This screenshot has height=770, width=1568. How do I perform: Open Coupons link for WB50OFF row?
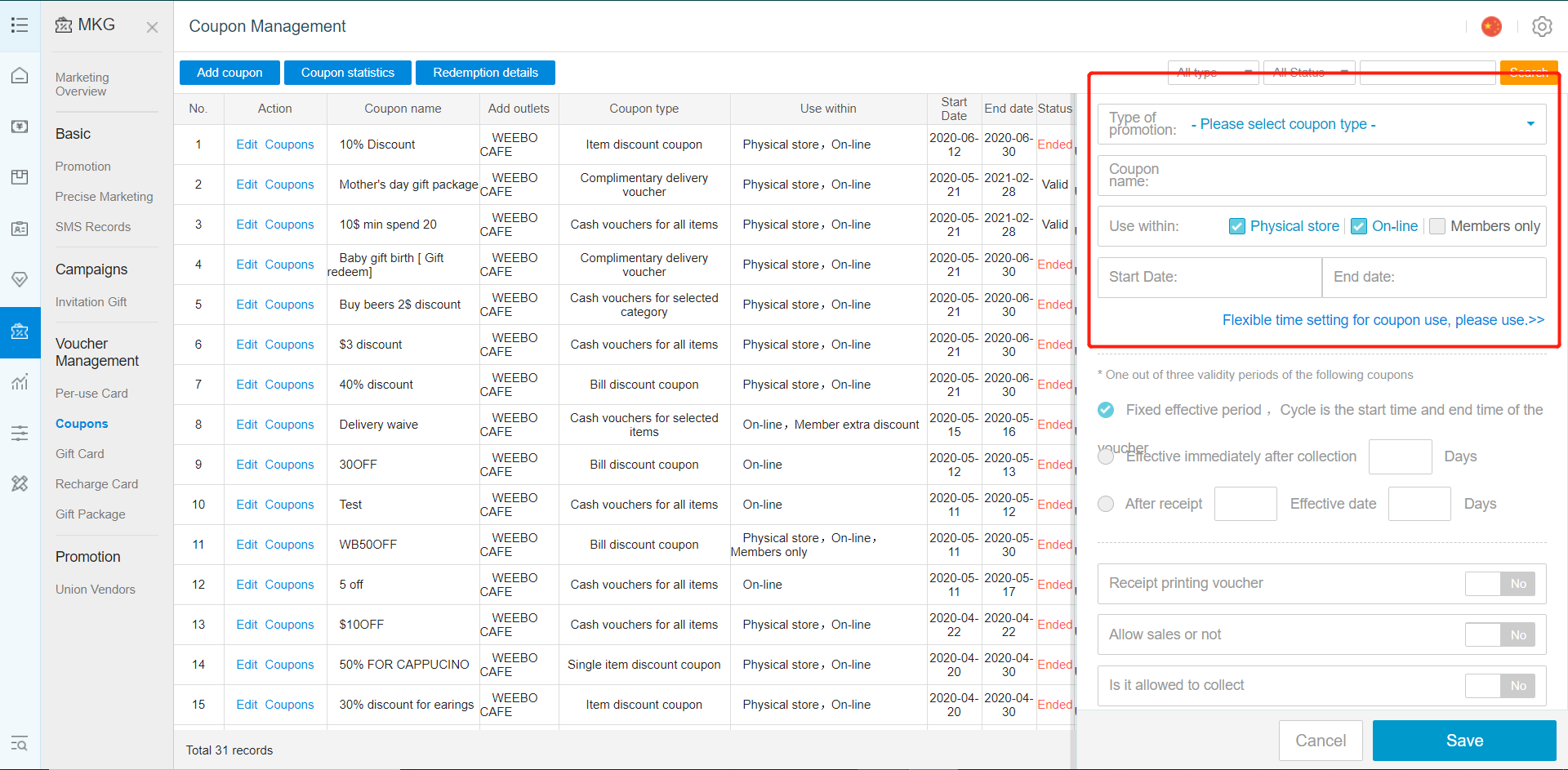(x=289, y=545)
